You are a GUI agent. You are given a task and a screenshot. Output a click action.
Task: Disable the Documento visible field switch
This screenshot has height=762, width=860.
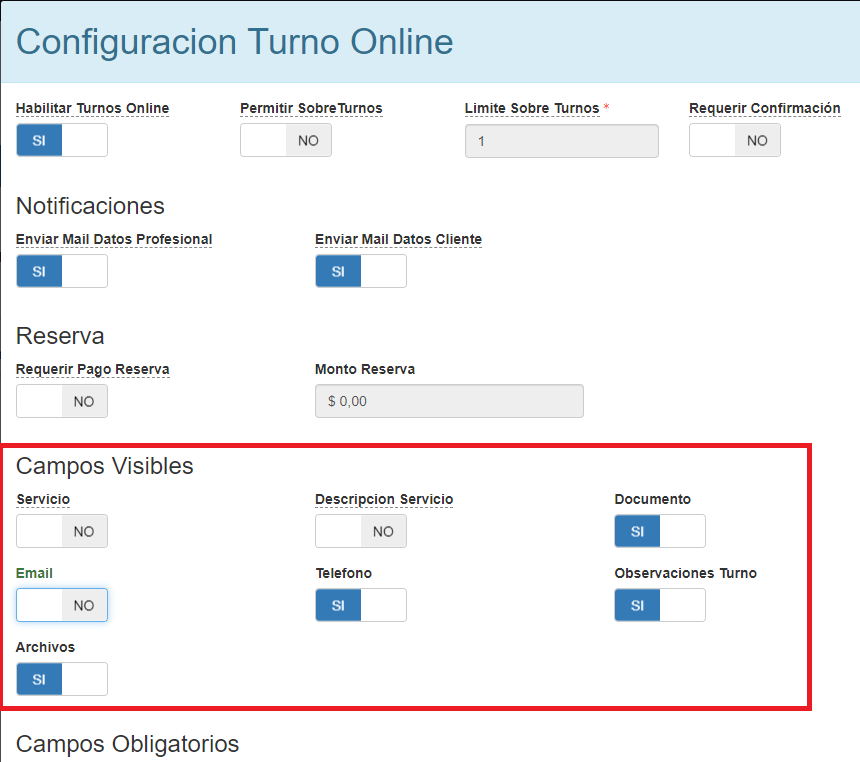tap(659, 531)
